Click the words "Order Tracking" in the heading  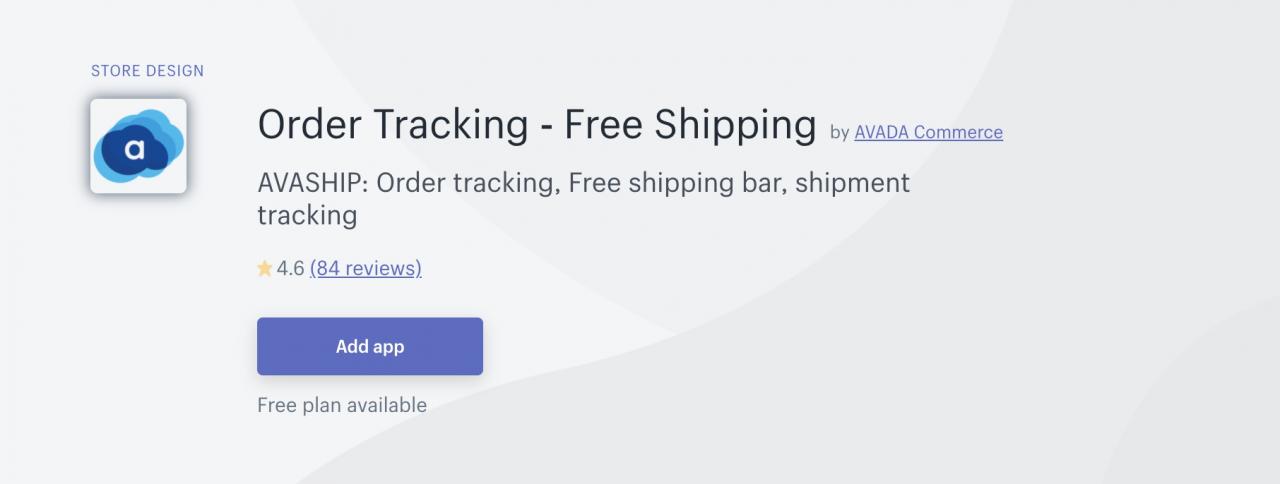392,125
